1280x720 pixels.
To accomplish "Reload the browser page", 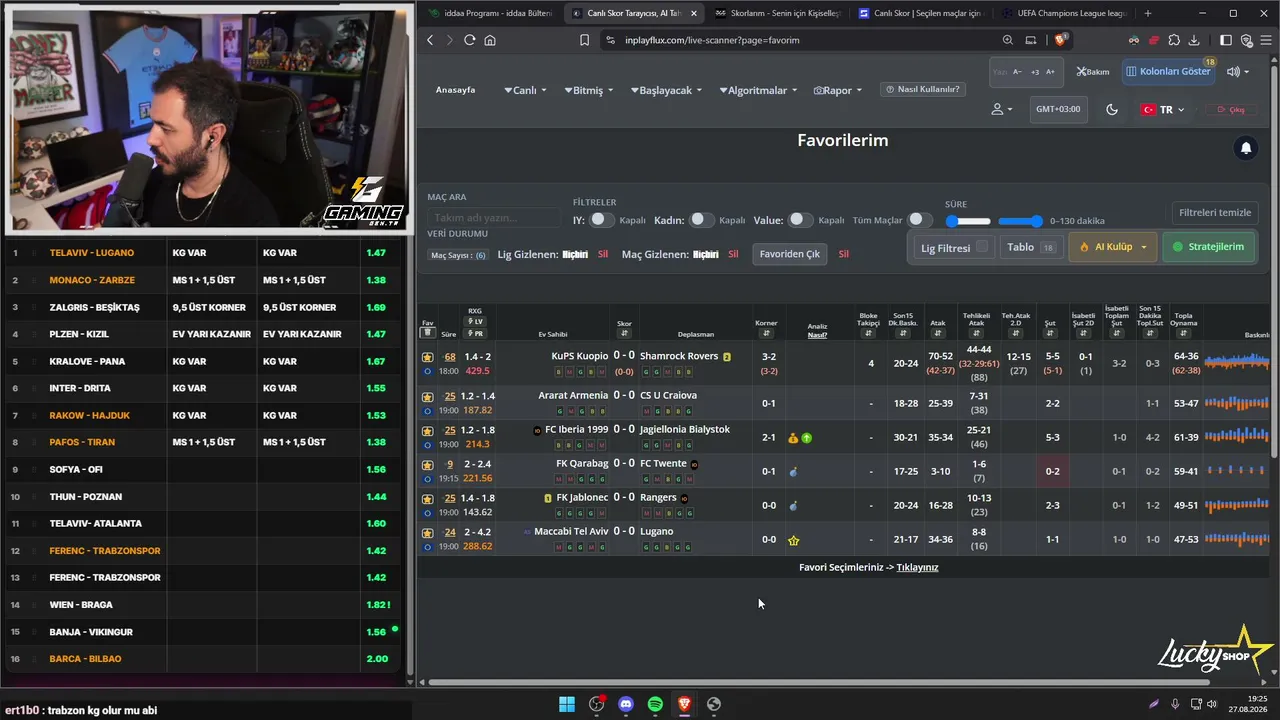I will [470, 40].
